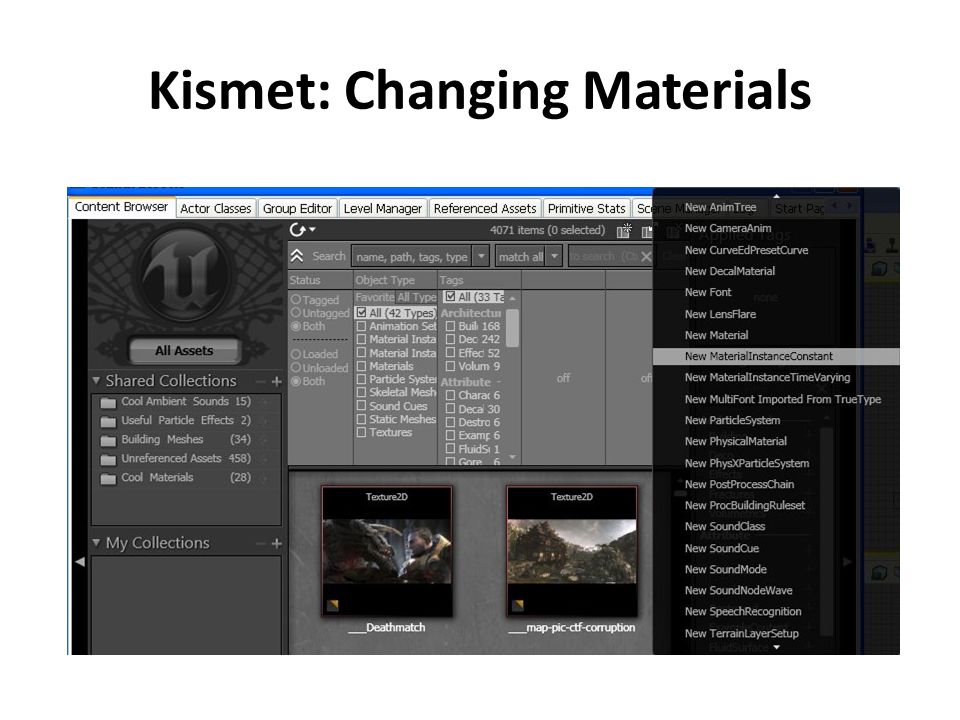Image resolution: width=960 pixels, height=720 pixels.
Task: Select the map-pic-ctf-corruption texture thumbnail
Action: (572, 551)
